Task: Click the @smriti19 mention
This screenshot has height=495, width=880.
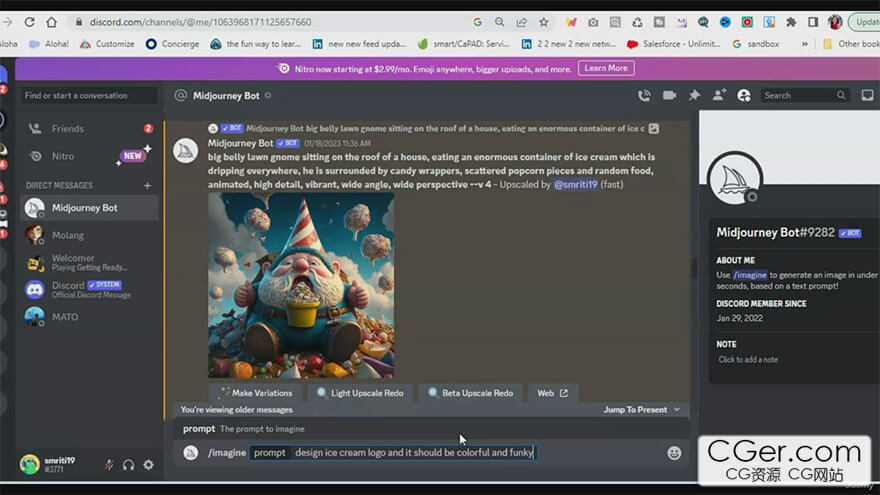Action: coord(575,184)
